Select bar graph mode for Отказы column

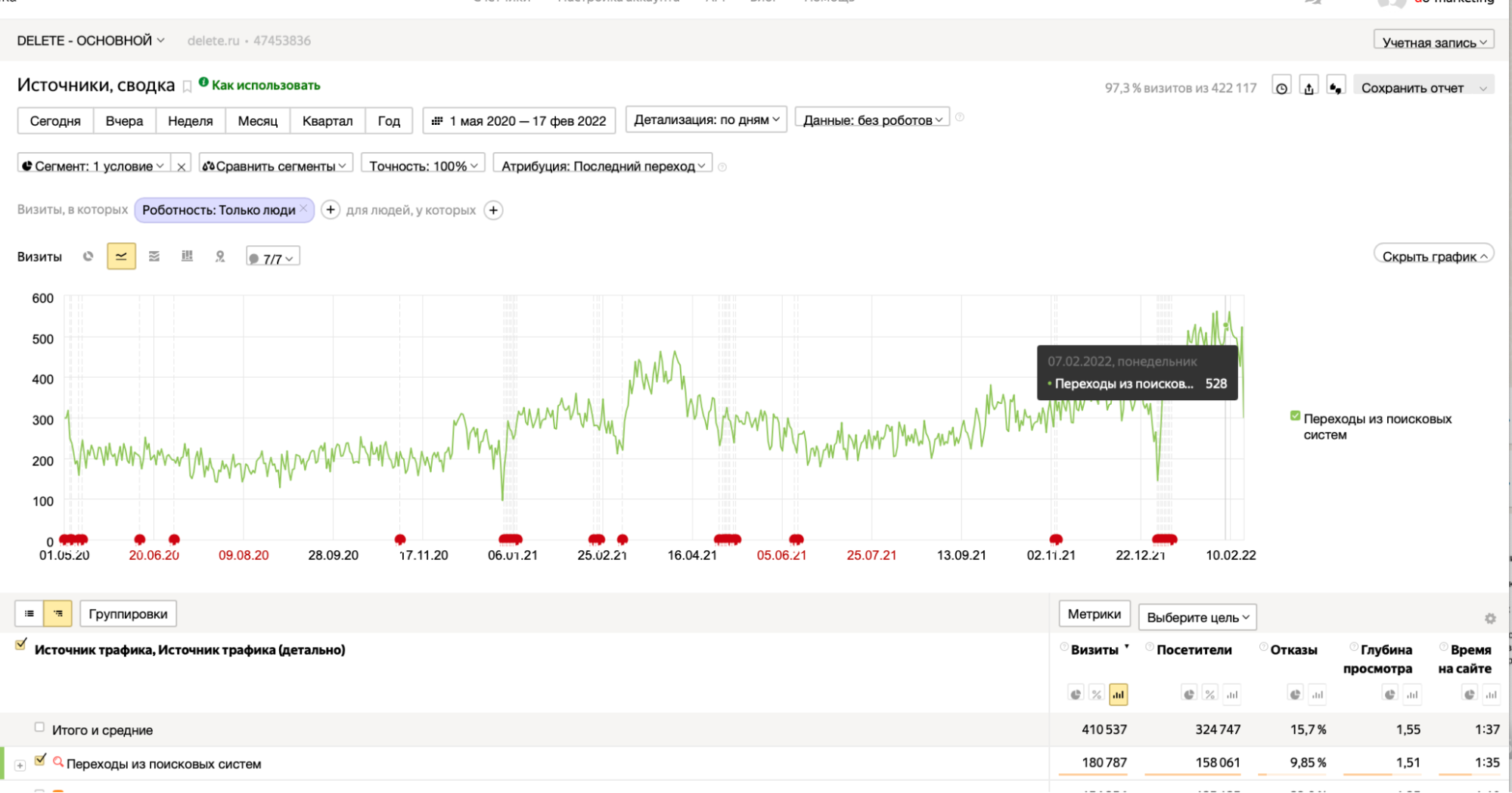[1318, 695]
